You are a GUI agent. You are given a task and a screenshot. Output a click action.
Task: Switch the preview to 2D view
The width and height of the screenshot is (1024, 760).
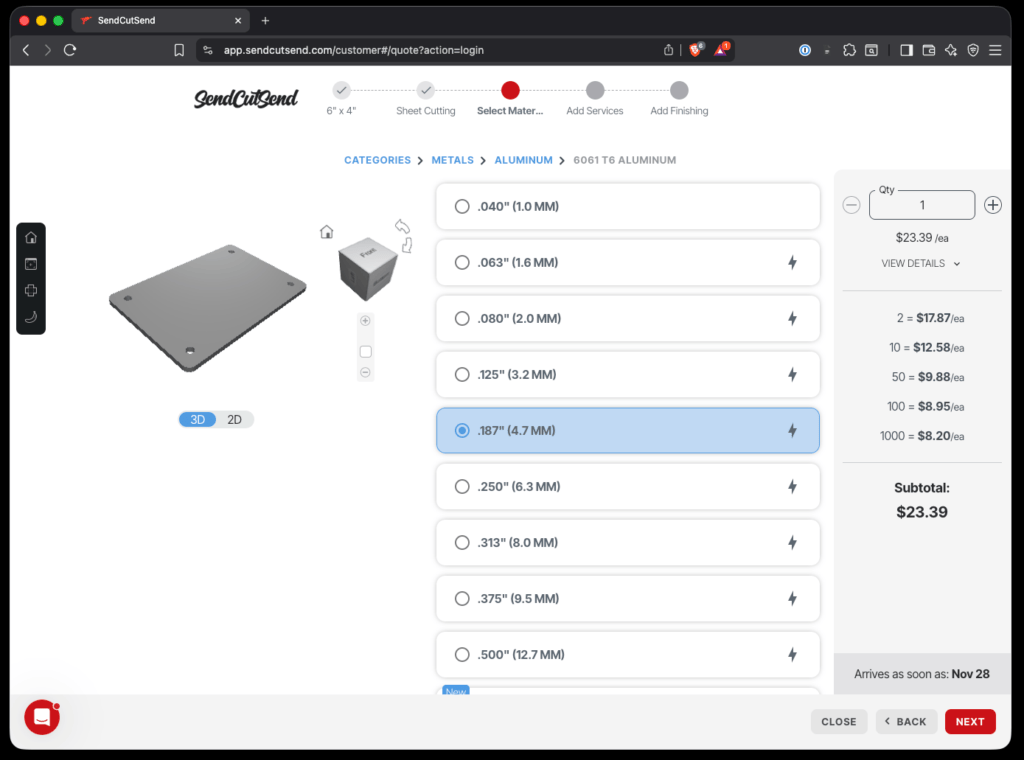[234, 420]
